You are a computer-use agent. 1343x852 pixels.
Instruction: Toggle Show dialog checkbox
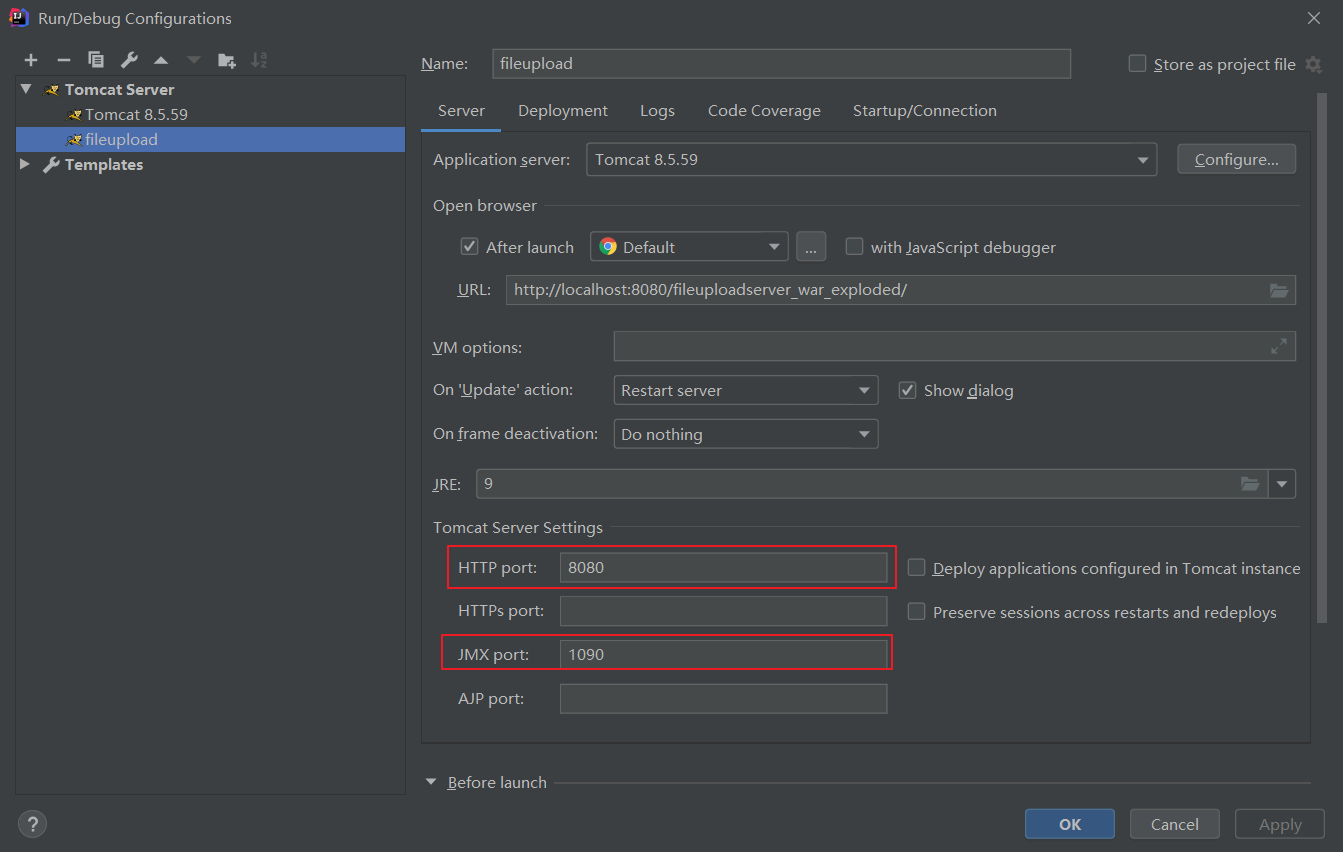pyautogui.click(x=907, y=390)
